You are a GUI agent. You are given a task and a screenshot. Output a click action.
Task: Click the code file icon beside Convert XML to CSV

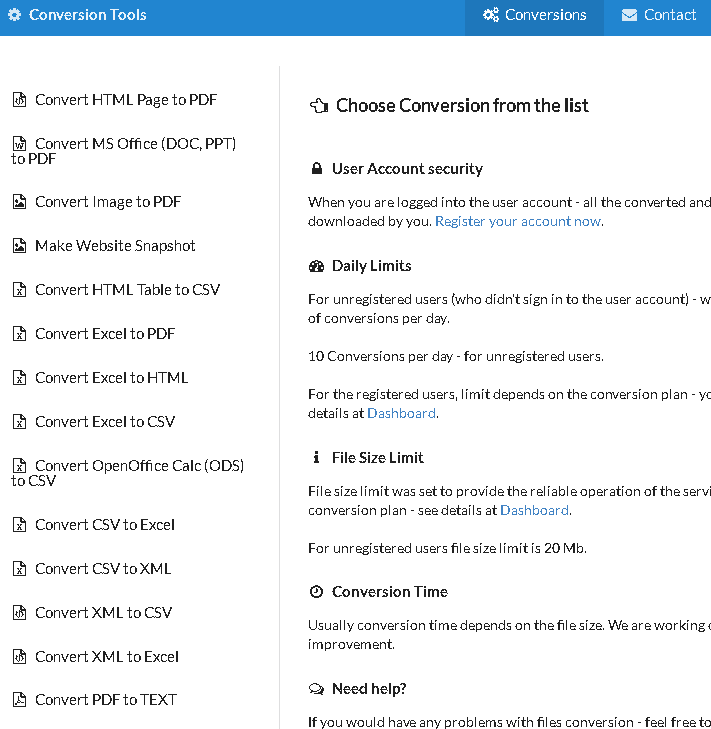19,613
